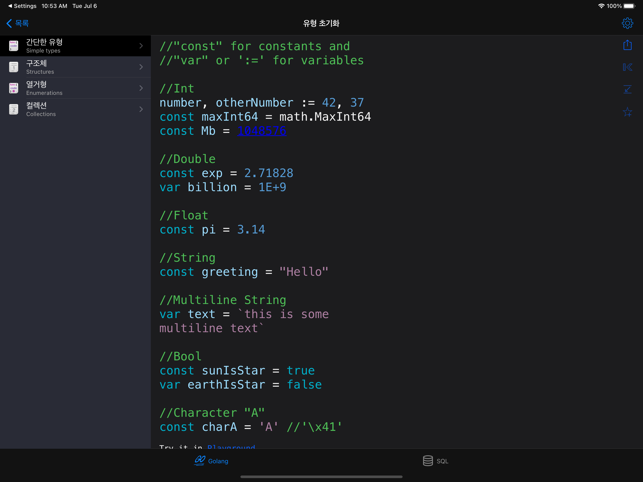Screen dimensions: 643x482
Task: Expand chevron on Collections row
Action: (141, 110)
